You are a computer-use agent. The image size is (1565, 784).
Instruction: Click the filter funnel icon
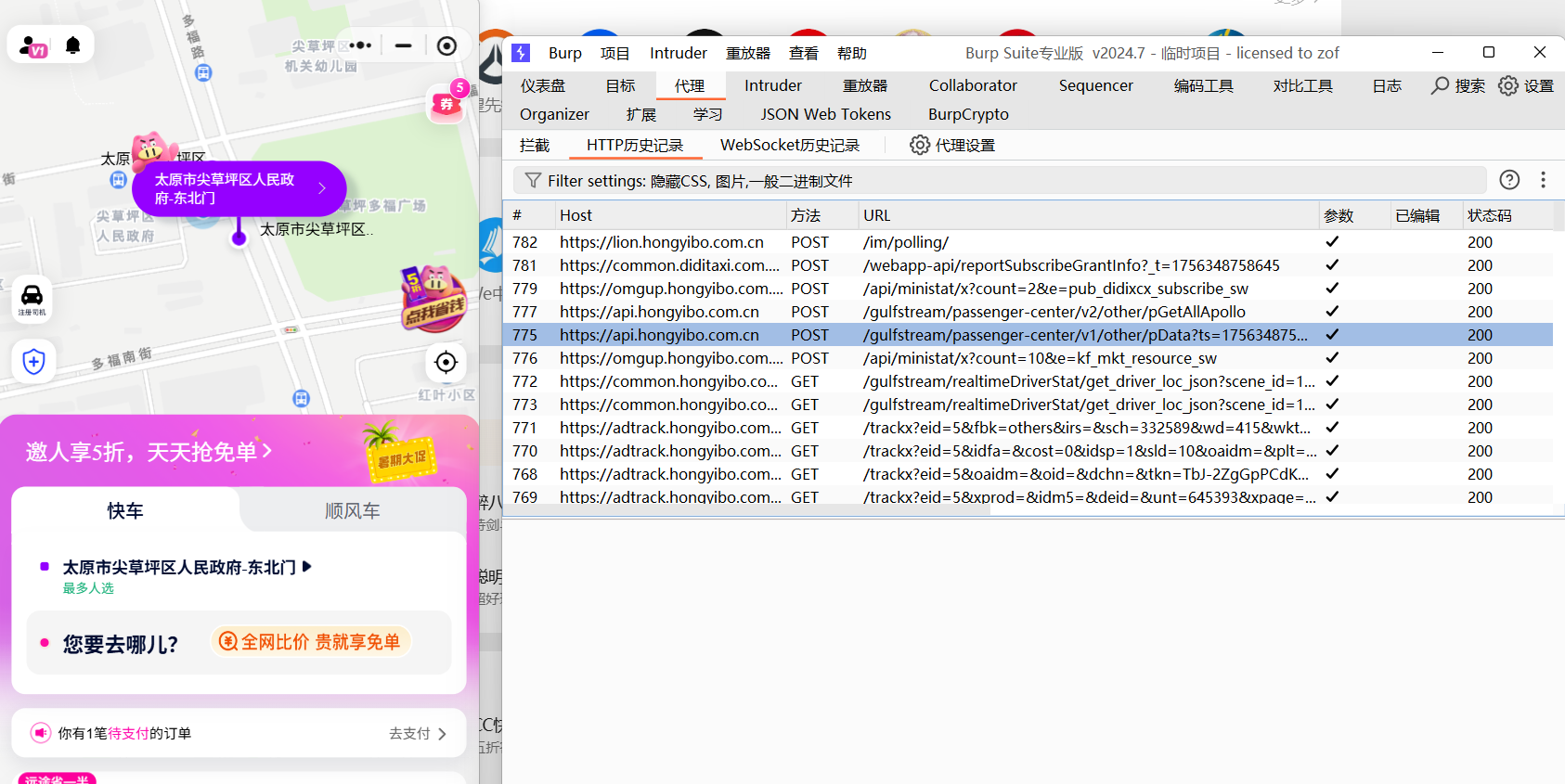pyautogui.click(x=533, y=180)
